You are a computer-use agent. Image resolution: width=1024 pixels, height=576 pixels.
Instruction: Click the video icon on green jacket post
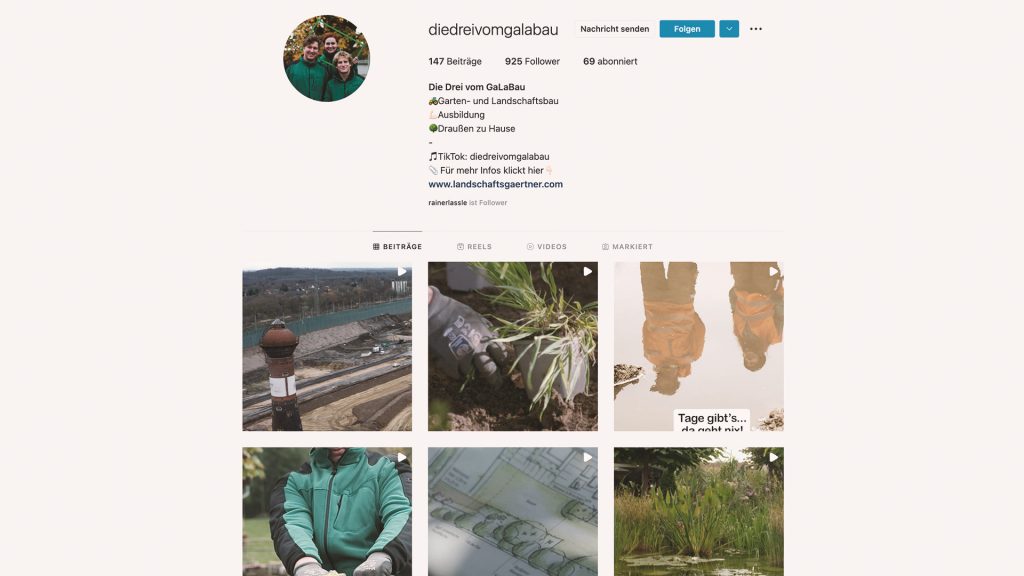coord(402,457)
